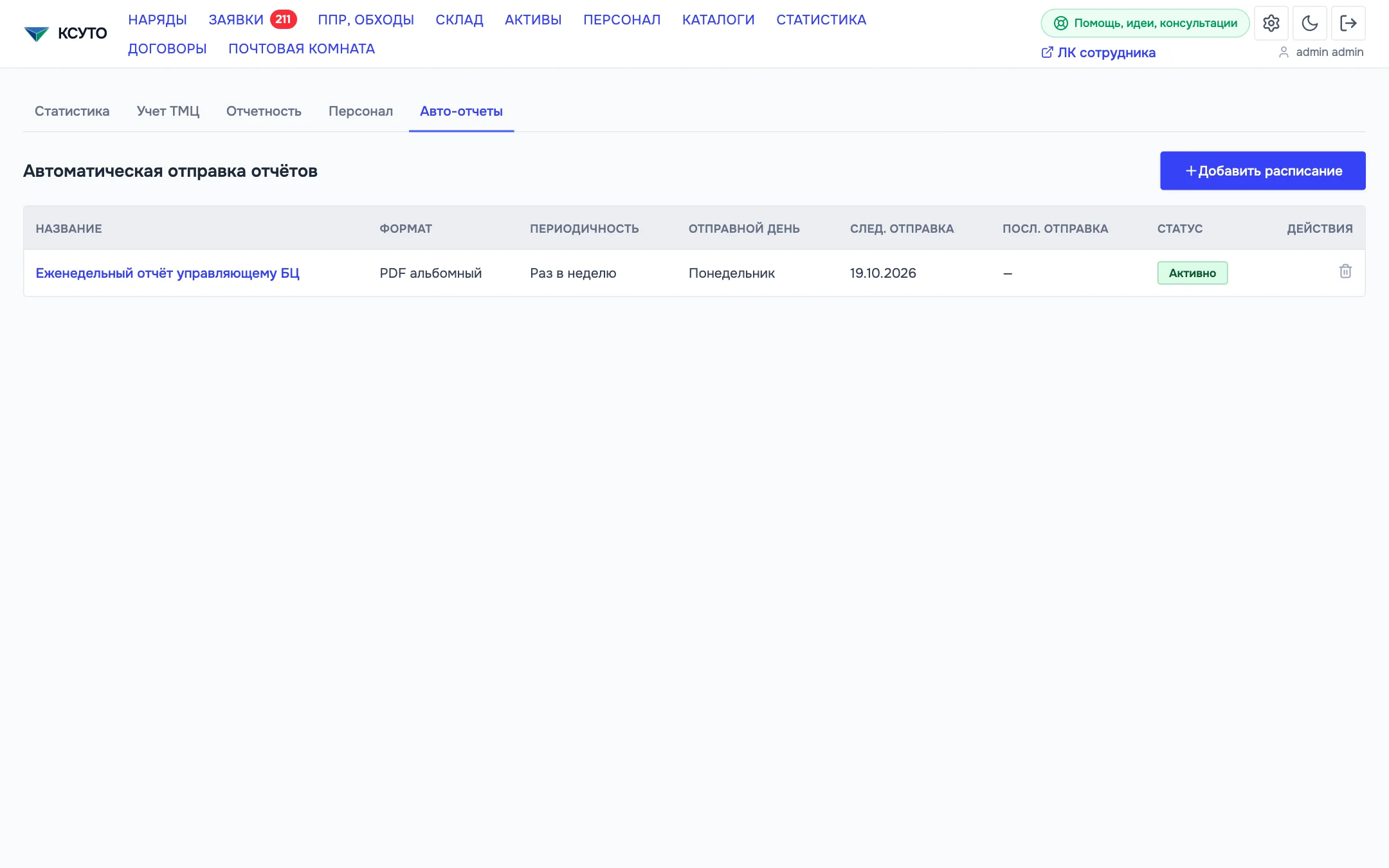1389x868 pixels.
Task: Open СКЛАД section
Action: point(459,20)
